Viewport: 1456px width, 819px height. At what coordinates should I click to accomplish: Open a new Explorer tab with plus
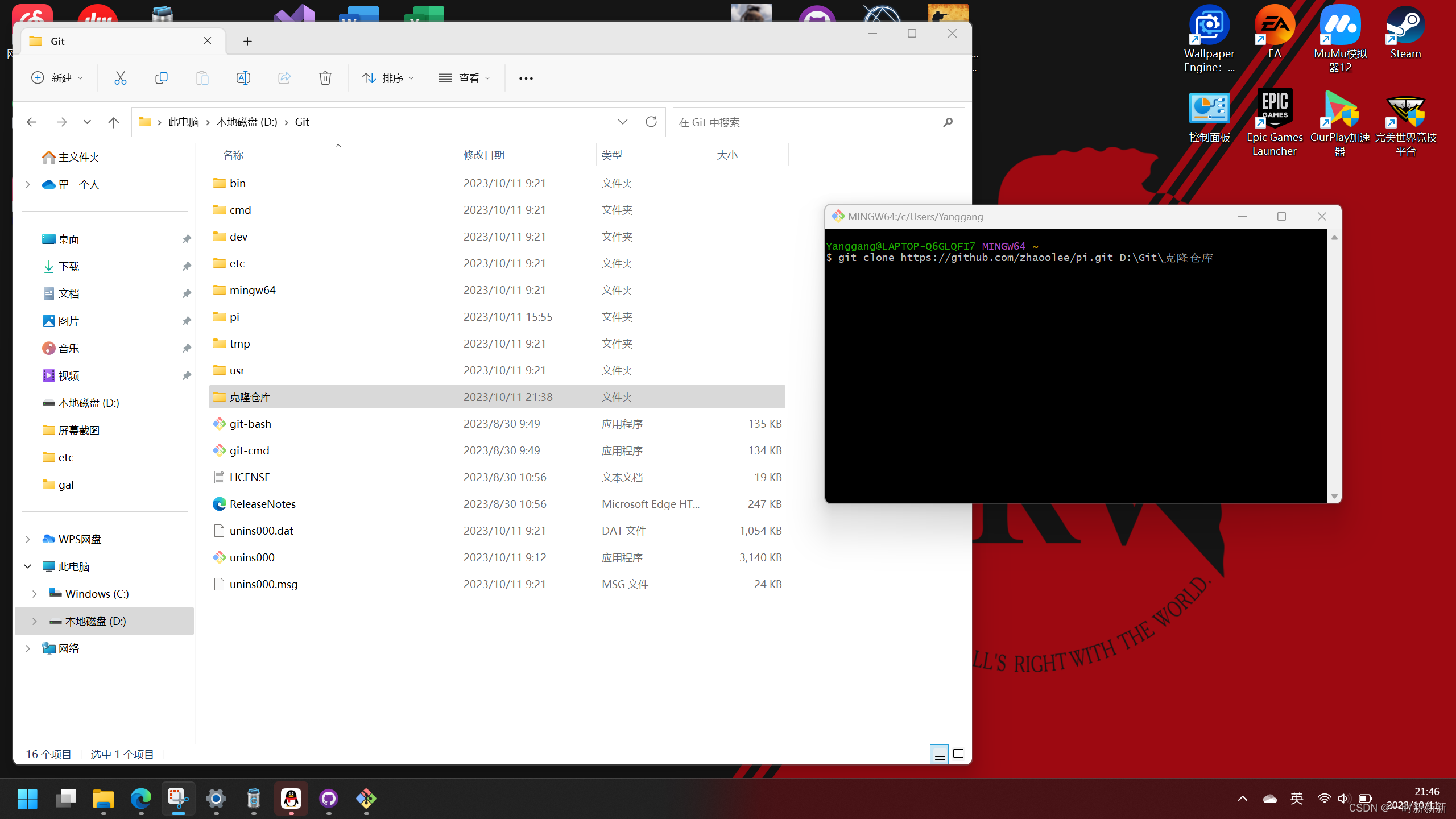247,41
